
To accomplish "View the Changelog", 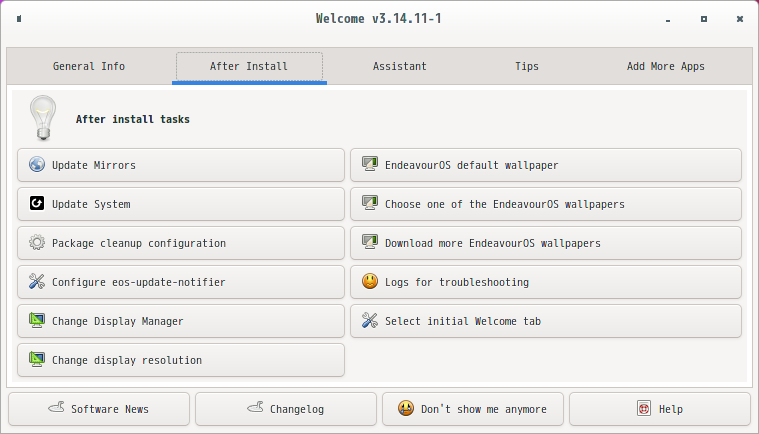I will tap(286, 409).
